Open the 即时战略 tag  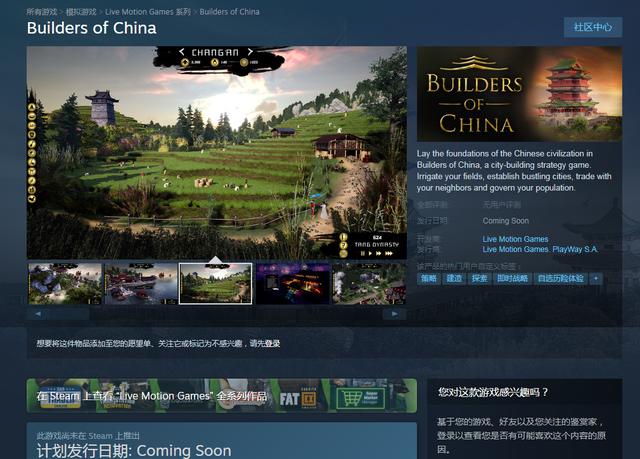coord(512,279)
